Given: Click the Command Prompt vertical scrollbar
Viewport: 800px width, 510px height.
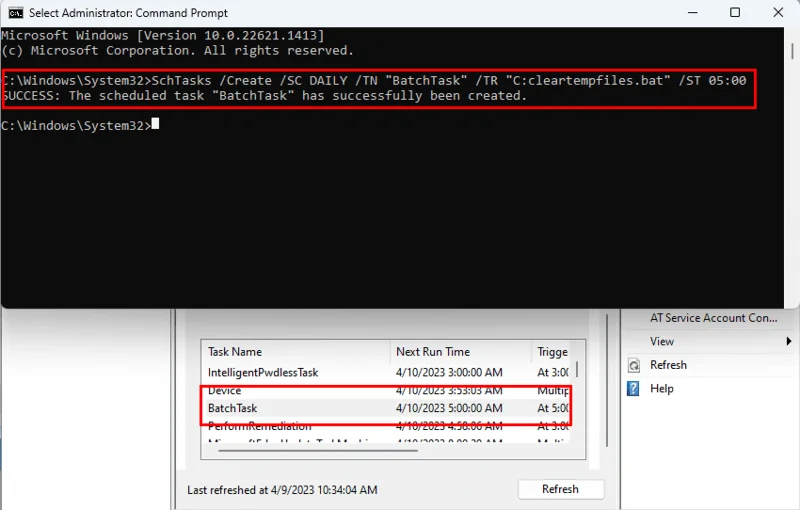Looking at the screenshot, I should coord(792,51).
